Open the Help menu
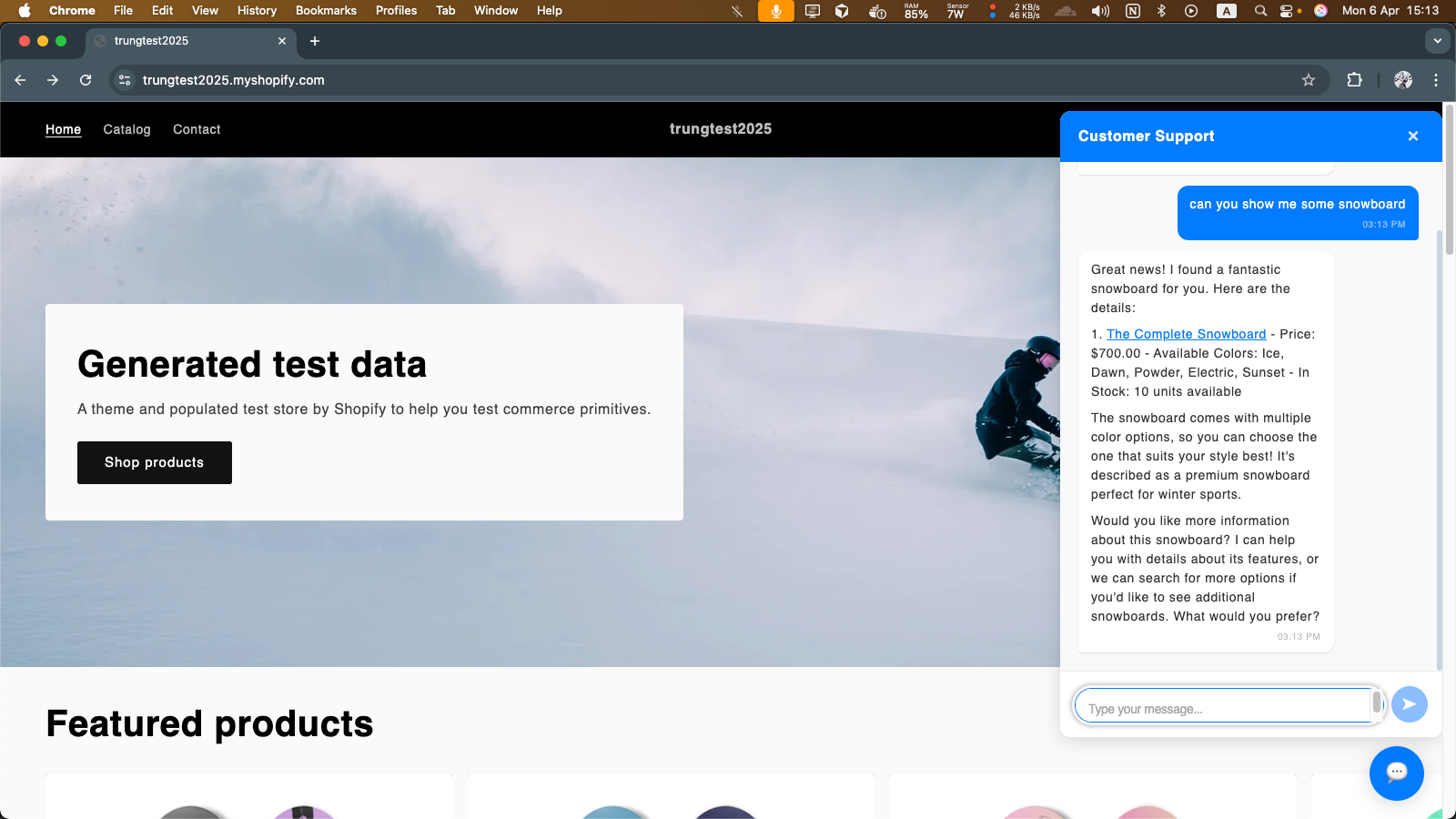Image resolution: width=1456 pixels, height=819 pixels. [550, 11]
